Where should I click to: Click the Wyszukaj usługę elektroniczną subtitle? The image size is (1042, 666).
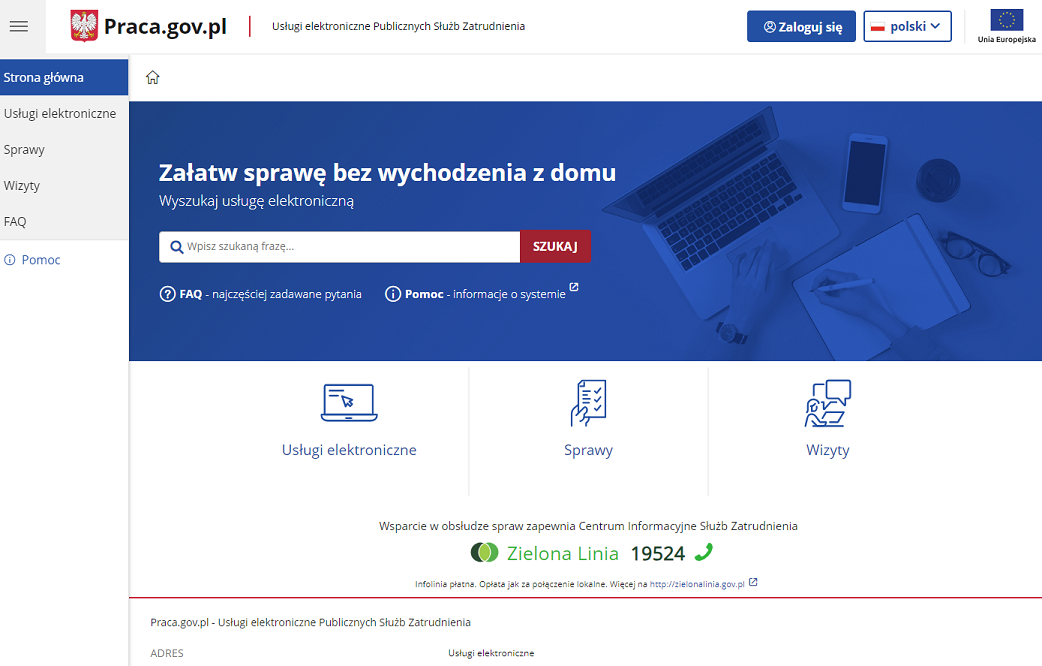click(x=257, y=201)
